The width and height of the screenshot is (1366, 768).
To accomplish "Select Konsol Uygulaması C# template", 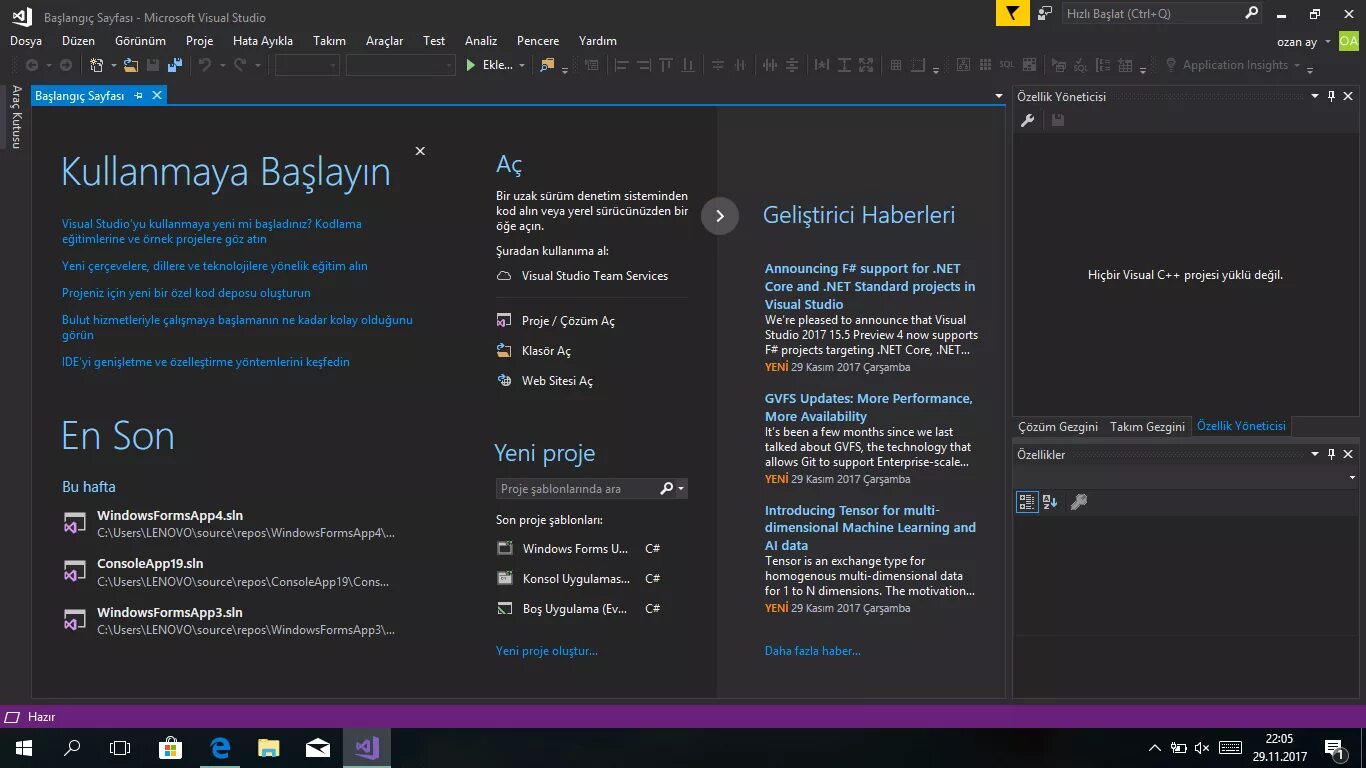I will [578, 579].
